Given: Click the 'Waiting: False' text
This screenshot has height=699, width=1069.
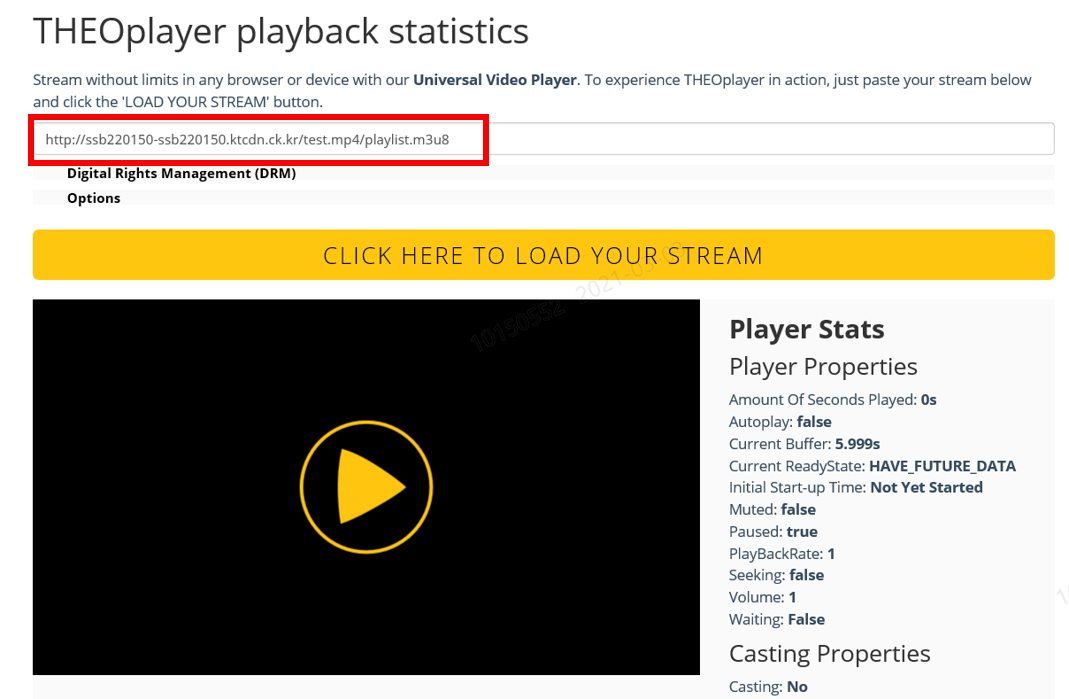Looking at the screenshot, I should (777, 619).
